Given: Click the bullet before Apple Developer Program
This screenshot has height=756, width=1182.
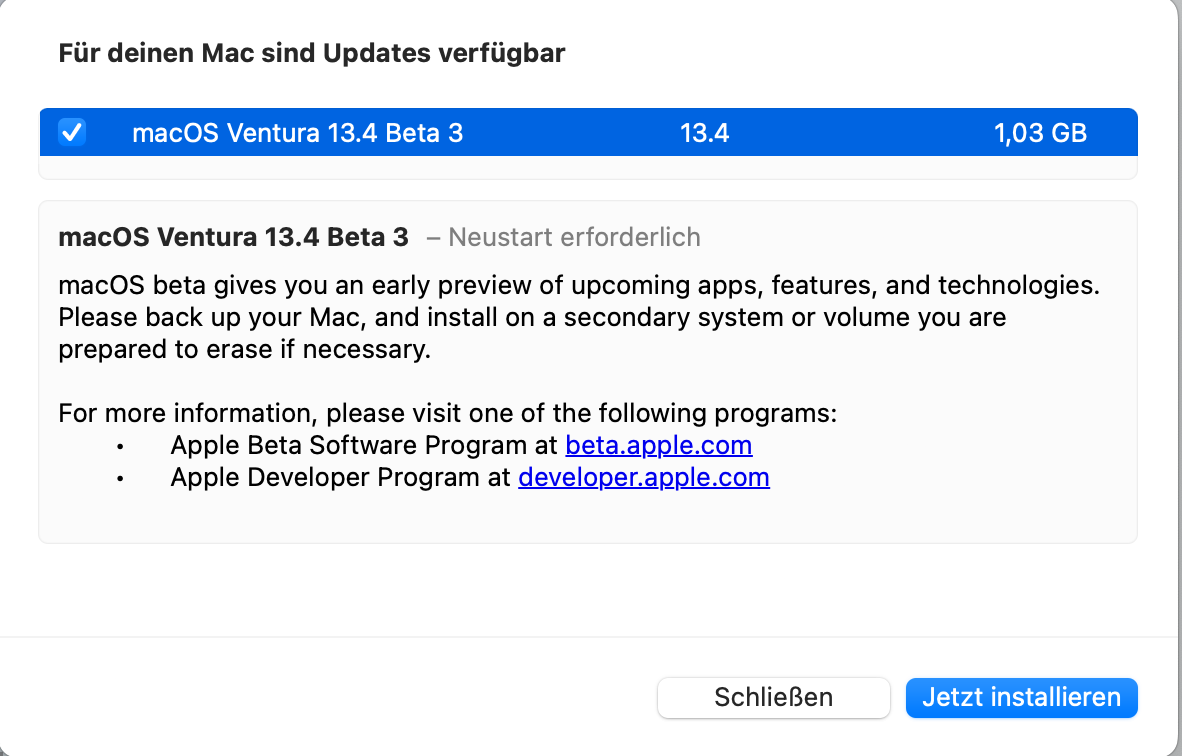Looking at the screenshot, I should click(x=121, y=478).
